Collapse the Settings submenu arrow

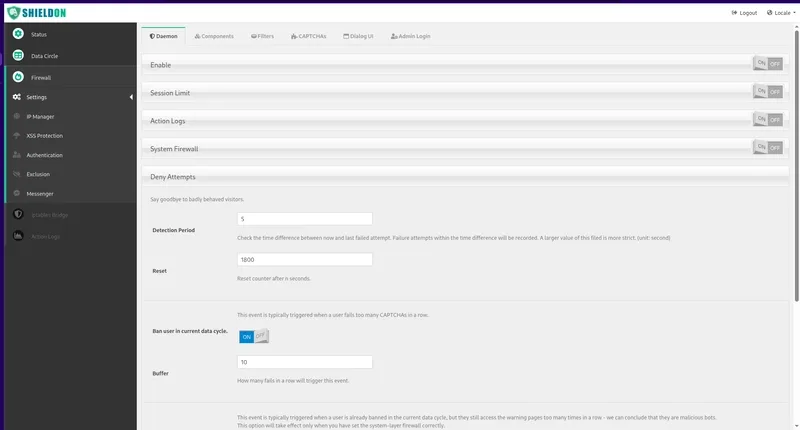pos(131,97)
